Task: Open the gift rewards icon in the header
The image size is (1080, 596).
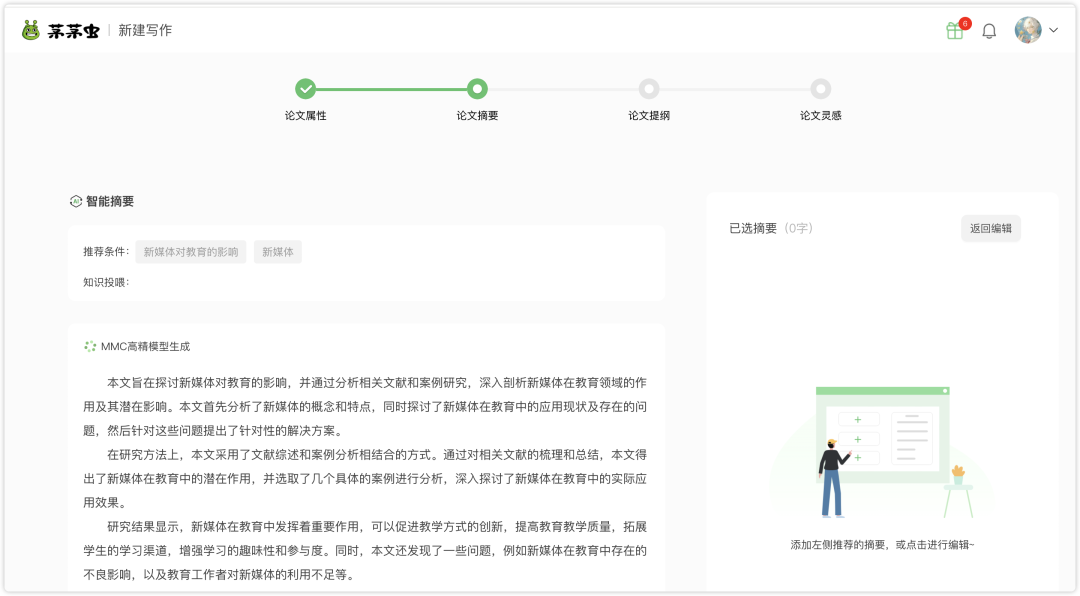Action: (954, 31)
